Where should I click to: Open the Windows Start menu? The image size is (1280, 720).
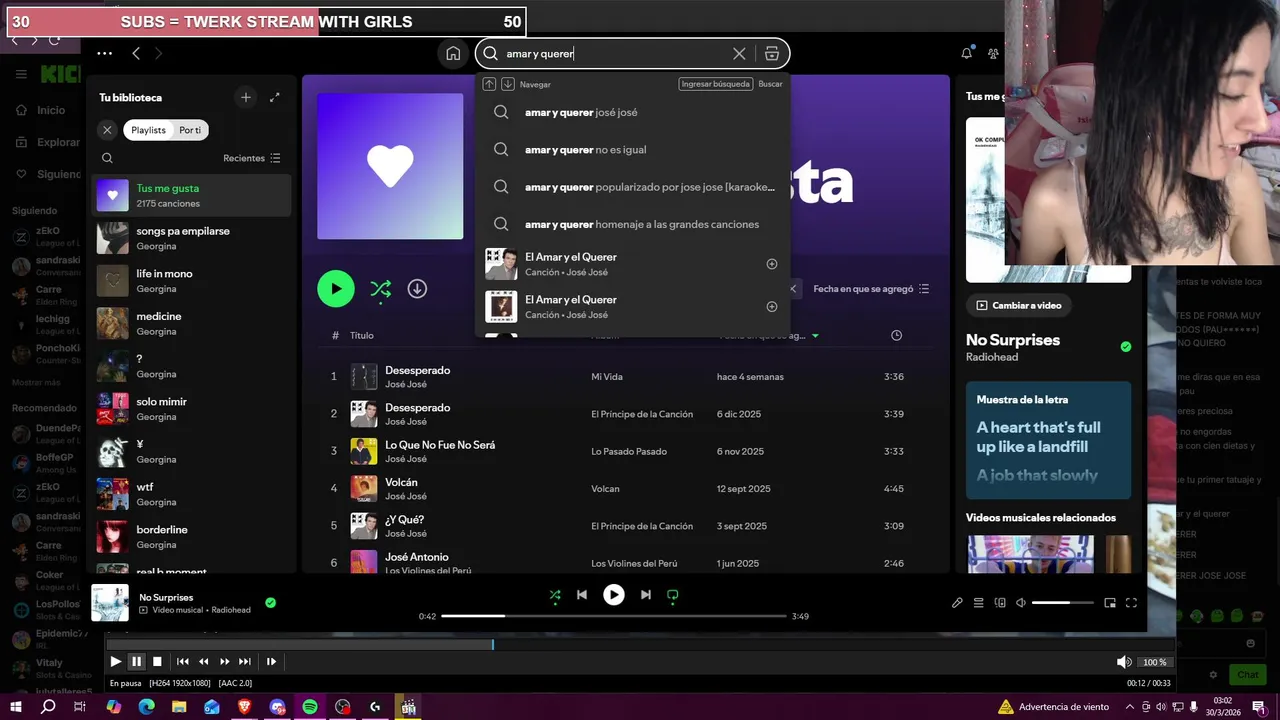(x=15, y=707)
